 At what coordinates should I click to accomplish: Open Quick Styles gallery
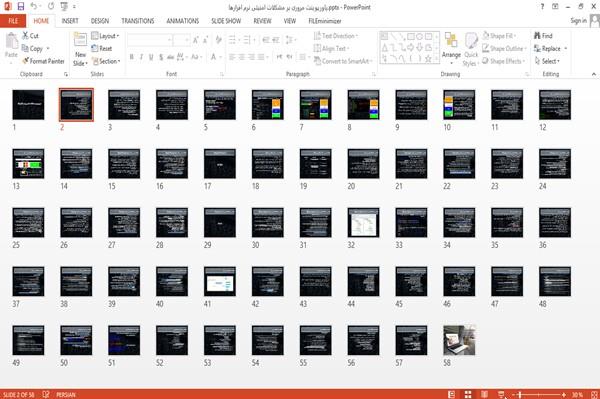pos(471,50)
